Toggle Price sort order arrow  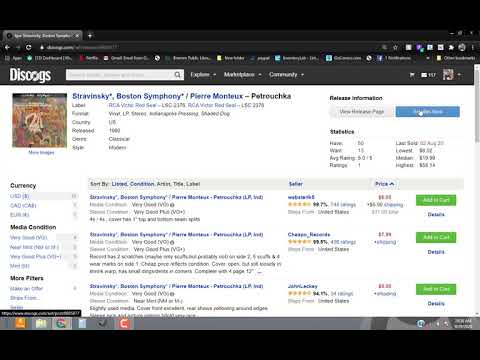tap(392, 184)
